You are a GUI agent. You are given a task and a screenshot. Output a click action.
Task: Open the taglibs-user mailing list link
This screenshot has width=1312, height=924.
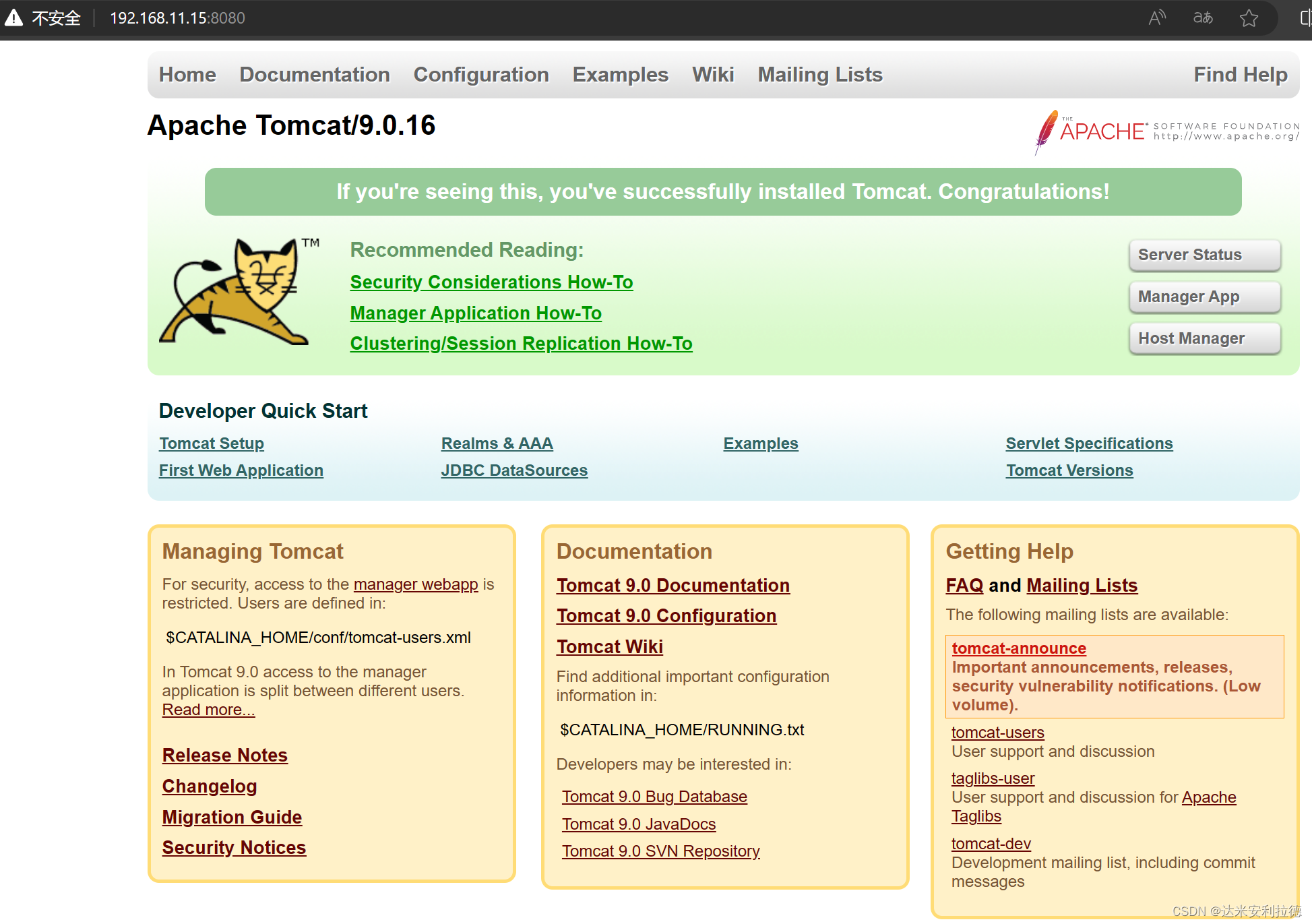click(x=993, y=778)
